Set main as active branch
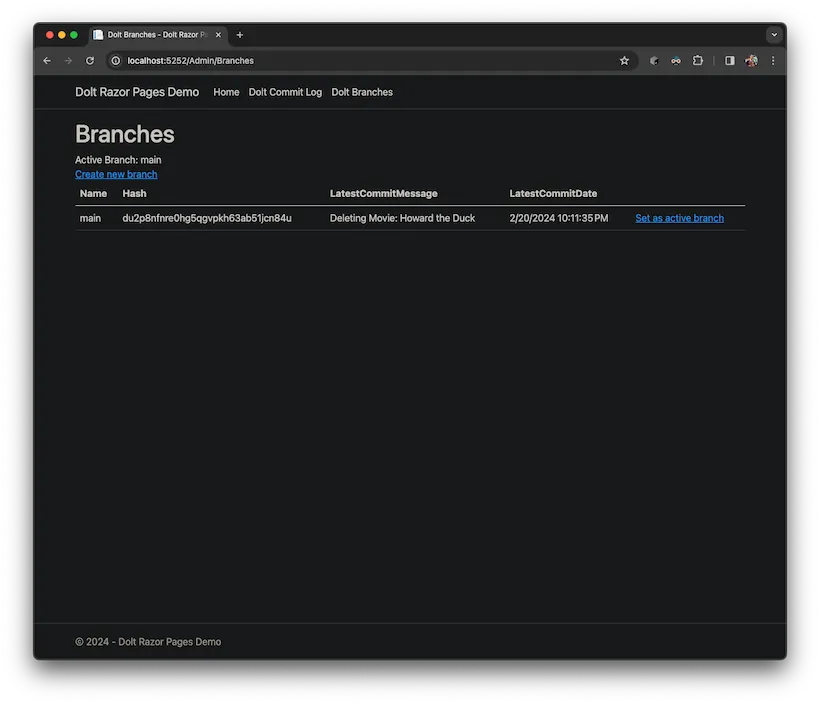820x704 pixels. click(679, 217)
